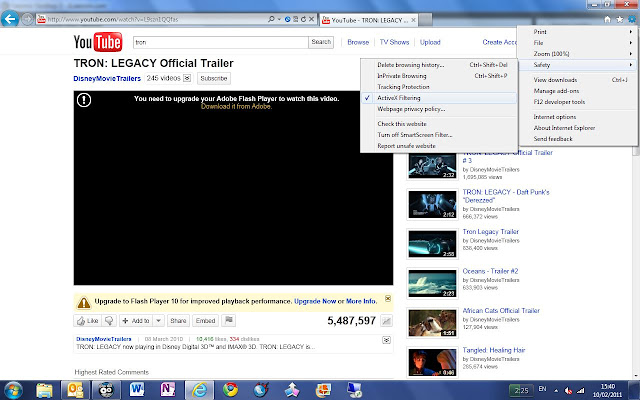This screenshot has width=640, height=400.
Task: Open the Home page icon
Action: click(x=607, y=19)
